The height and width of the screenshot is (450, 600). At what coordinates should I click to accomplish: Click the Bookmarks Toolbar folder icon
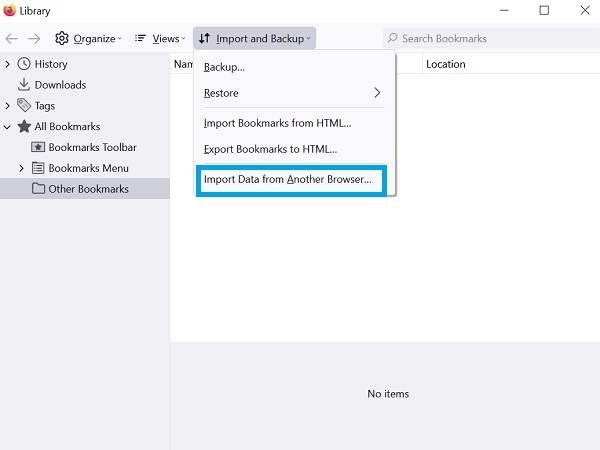click(x=38, y=147)
